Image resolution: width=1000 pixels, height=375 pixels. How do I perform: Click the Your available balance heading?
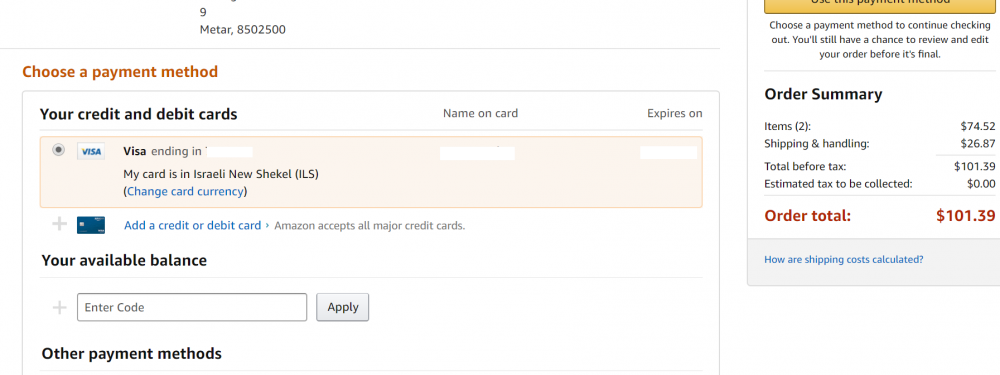pyautogui.click(x=124, y=260)
